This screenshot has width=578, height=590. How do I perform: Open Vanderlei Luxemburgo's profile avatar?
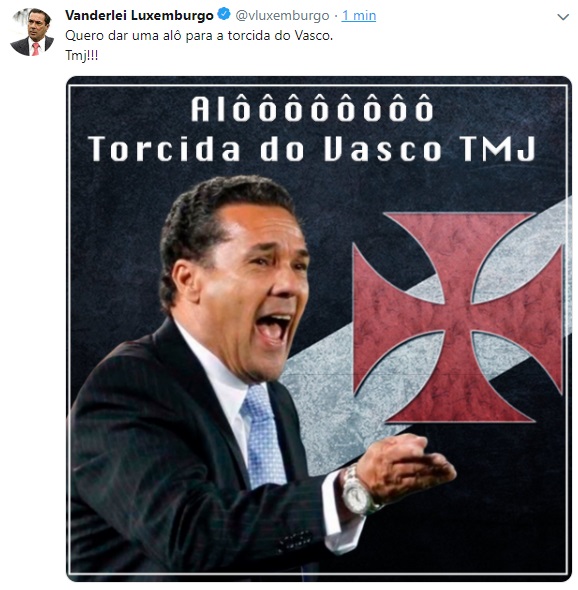pyautogui.click(x=32, y=32)
